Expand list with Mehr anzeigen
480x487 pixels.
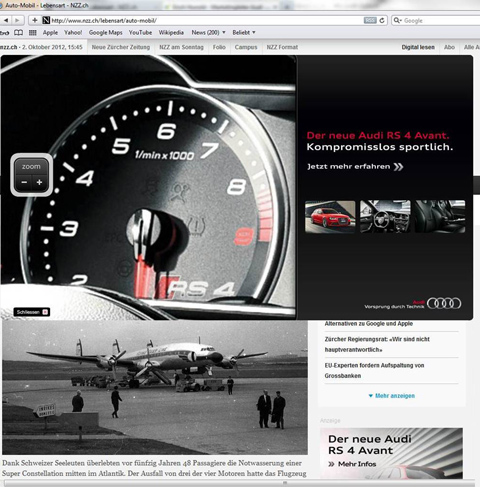point(392,396)
